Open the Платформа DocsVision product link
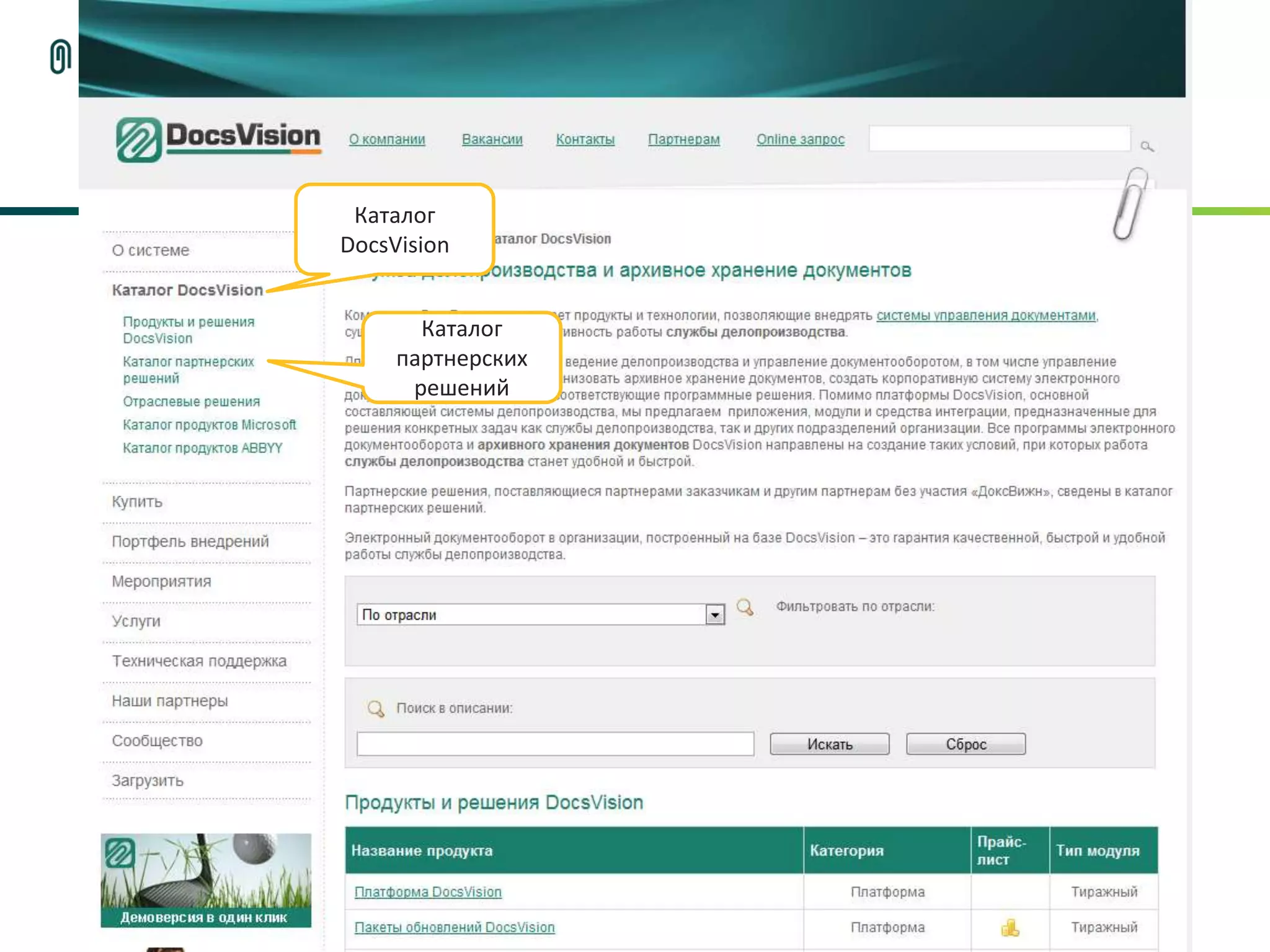1270x952 pixels. tap(428, 892)
